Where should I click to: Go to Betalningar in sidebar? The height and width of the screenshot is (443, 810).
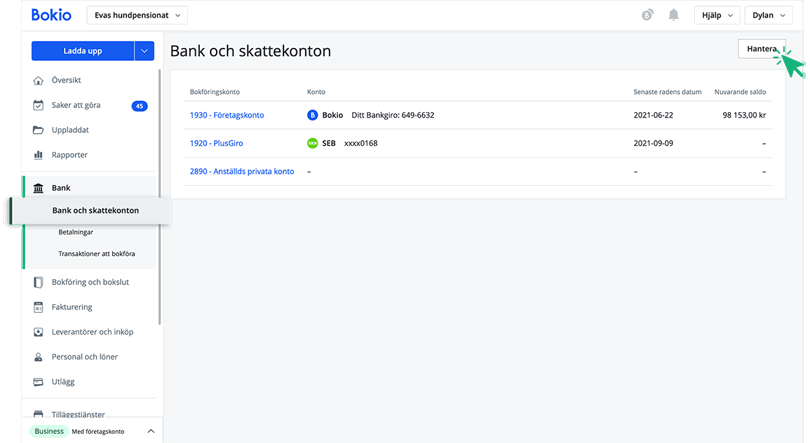(x=75, y=232)
